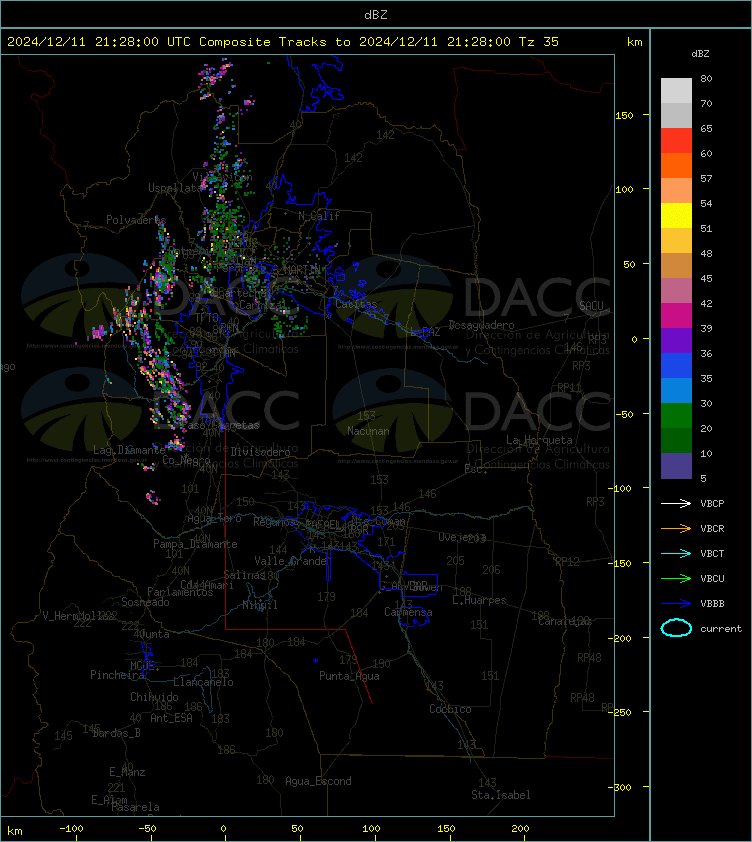Click the Desaguadero map label
Viewport: 752px width, 842px height.
click(481, 325)
